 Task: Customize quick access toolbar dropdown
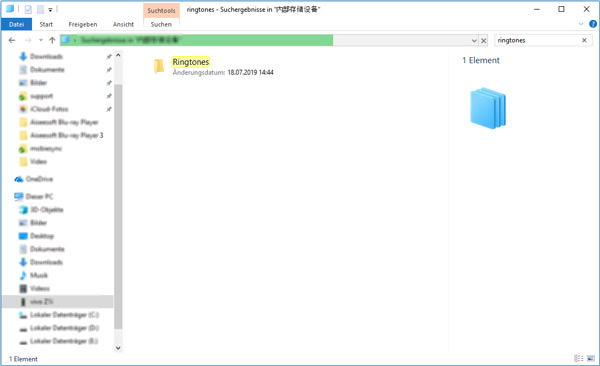(x=50, y=10)
